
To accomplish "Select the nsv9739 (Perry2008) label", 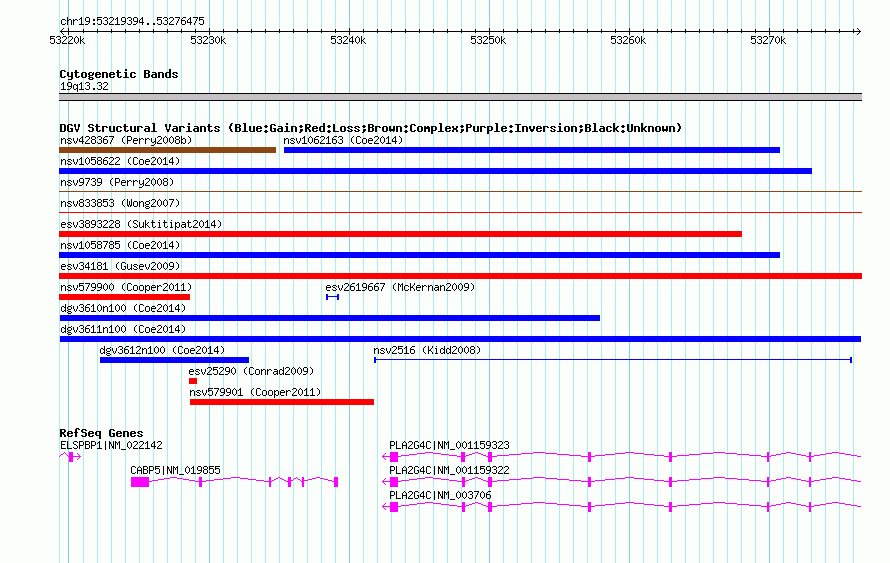I will (117, 182).
